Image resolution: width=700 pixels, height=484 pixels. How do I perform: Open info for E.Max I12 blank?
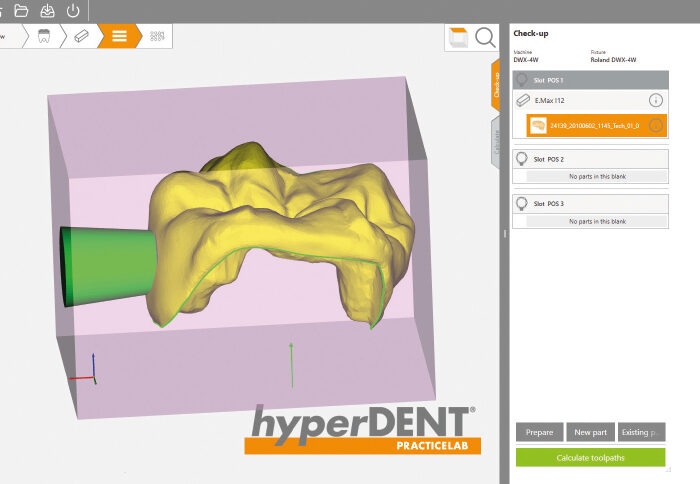click(x=655, y=100)
